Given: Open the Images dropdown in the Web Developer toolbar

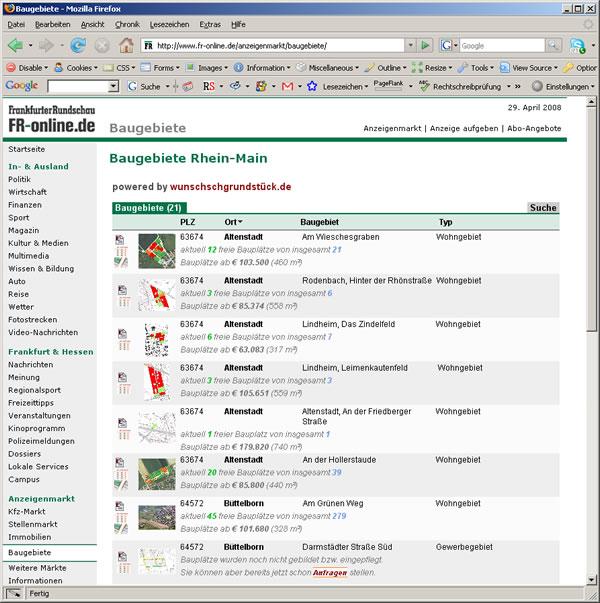Looking at the screenshot, I should (x=207, y=68).
